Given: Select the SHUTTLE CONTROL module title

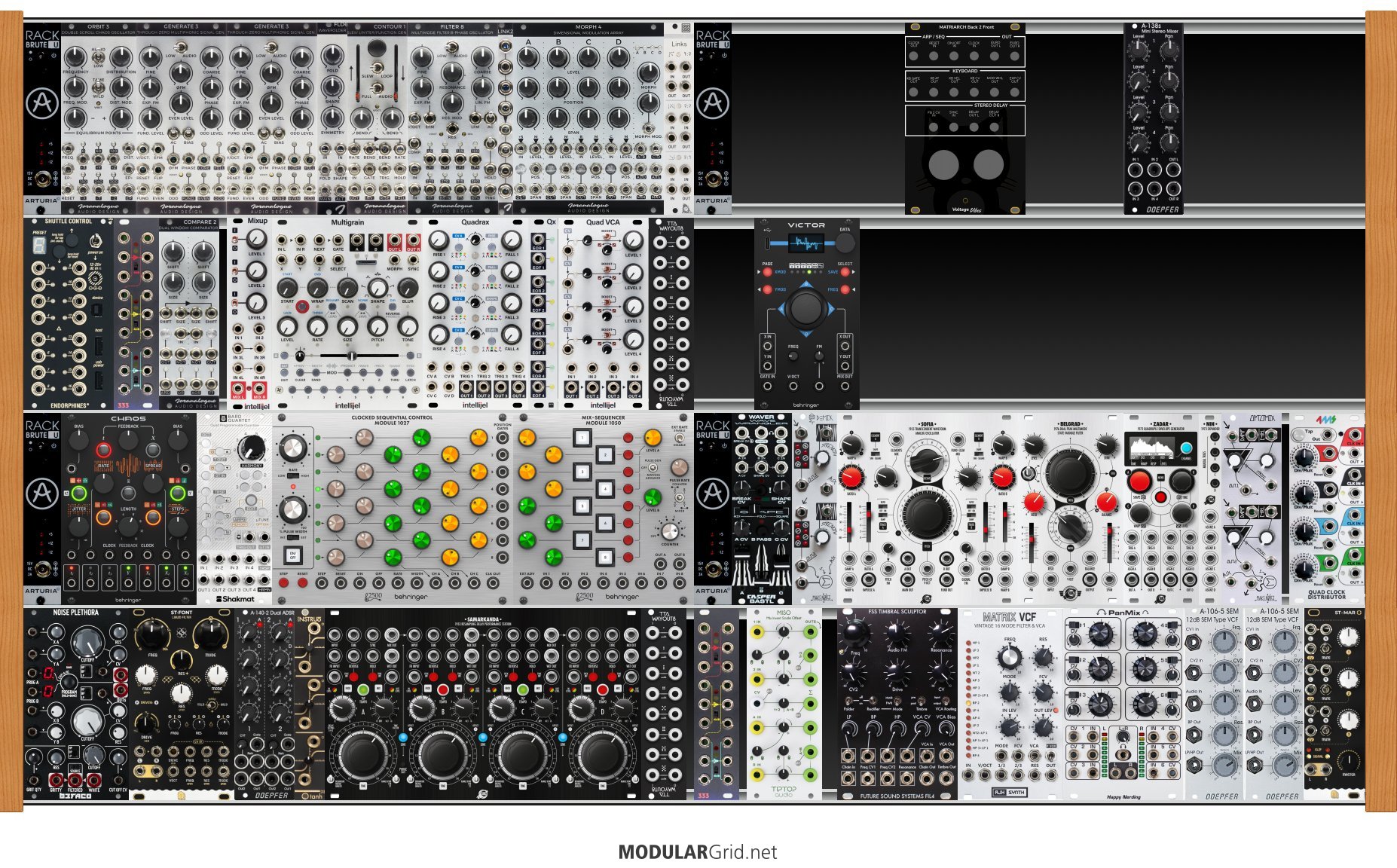Looking at the screenshot, I should click(69, 222).
